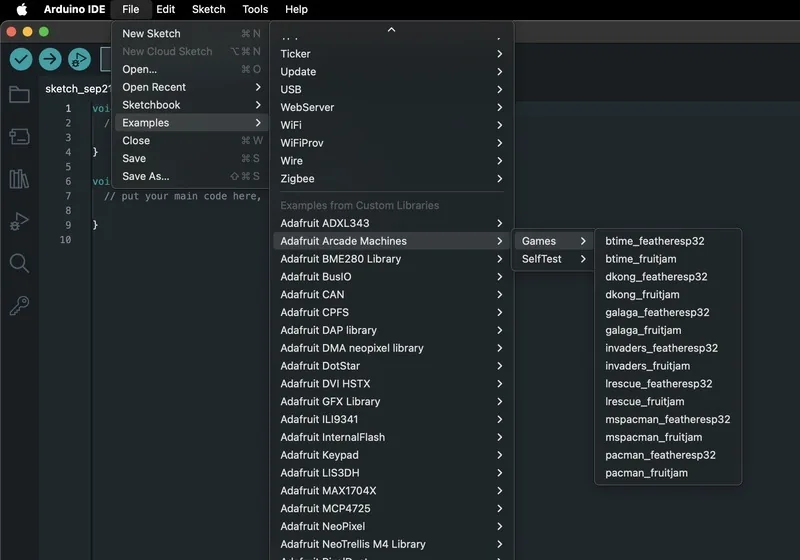Open galaga_fruitjam example
The height and width of the screenshot is (560, 800).
pyautogui.click(x=668, y=330)
